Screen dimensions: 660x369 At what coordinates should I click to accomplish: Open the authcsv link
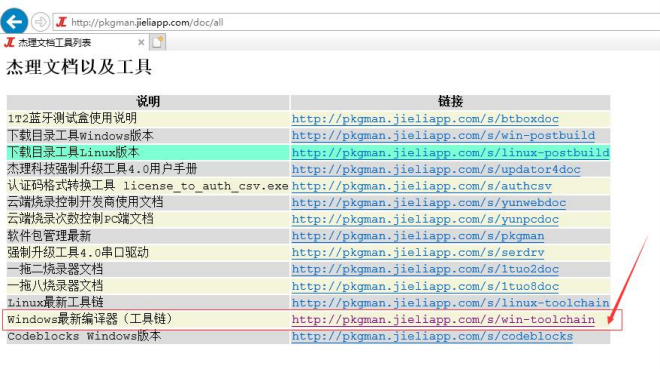(421, 186)
